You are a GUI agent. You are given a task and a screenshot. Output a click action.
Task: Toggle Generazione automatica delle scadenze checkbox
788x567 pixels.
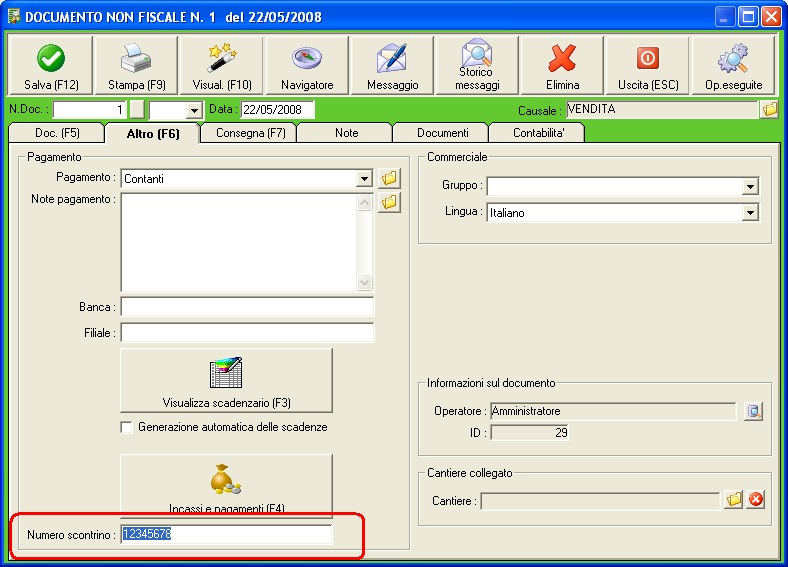tap(127, 427)
